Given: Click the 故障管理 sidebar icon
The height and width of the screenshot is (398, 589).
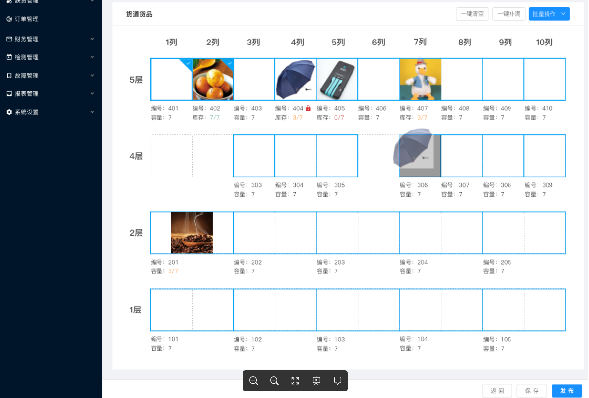Looking at the screenshot, I should point(9,75).
